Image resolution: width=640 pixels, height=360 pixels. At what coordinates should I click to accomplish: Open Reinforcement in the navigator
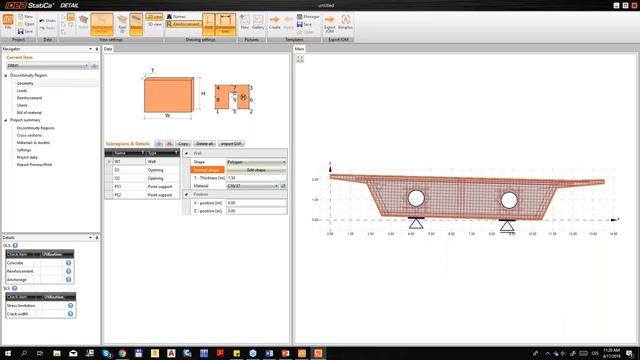tap(29, 98)
